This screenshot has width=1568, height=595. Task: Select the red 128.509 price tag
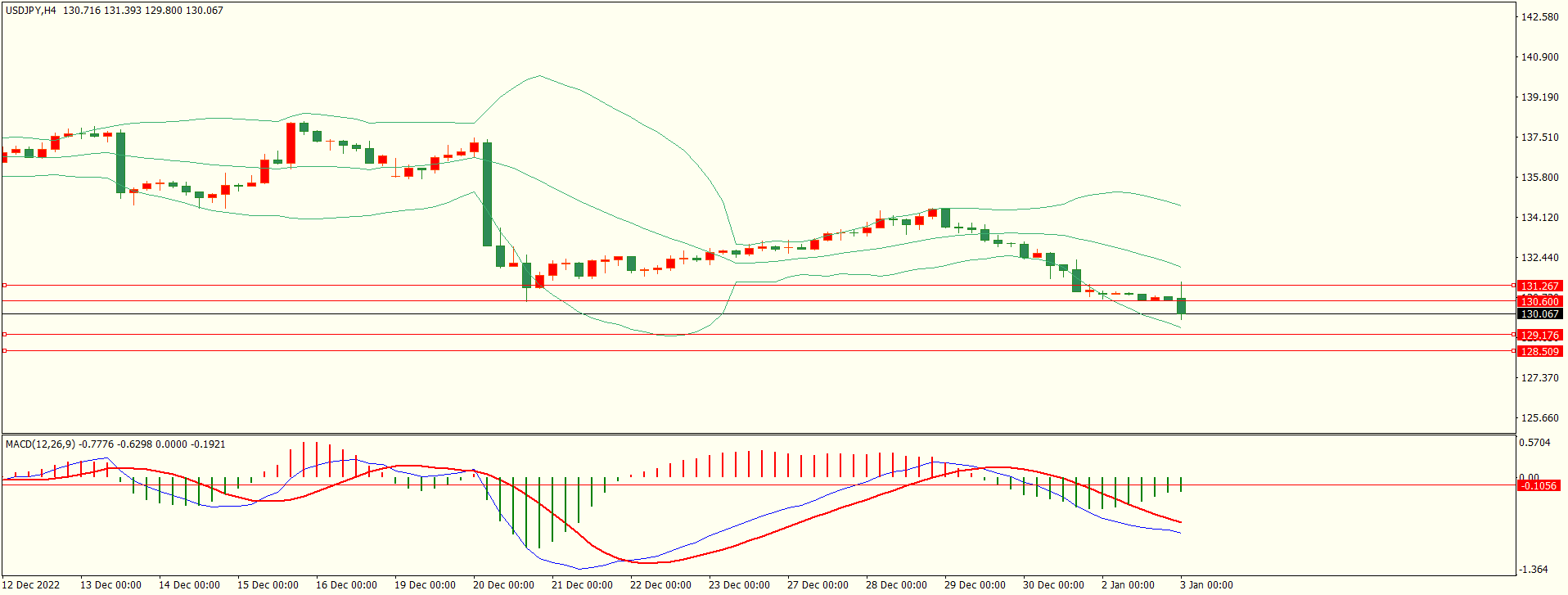1539,351
